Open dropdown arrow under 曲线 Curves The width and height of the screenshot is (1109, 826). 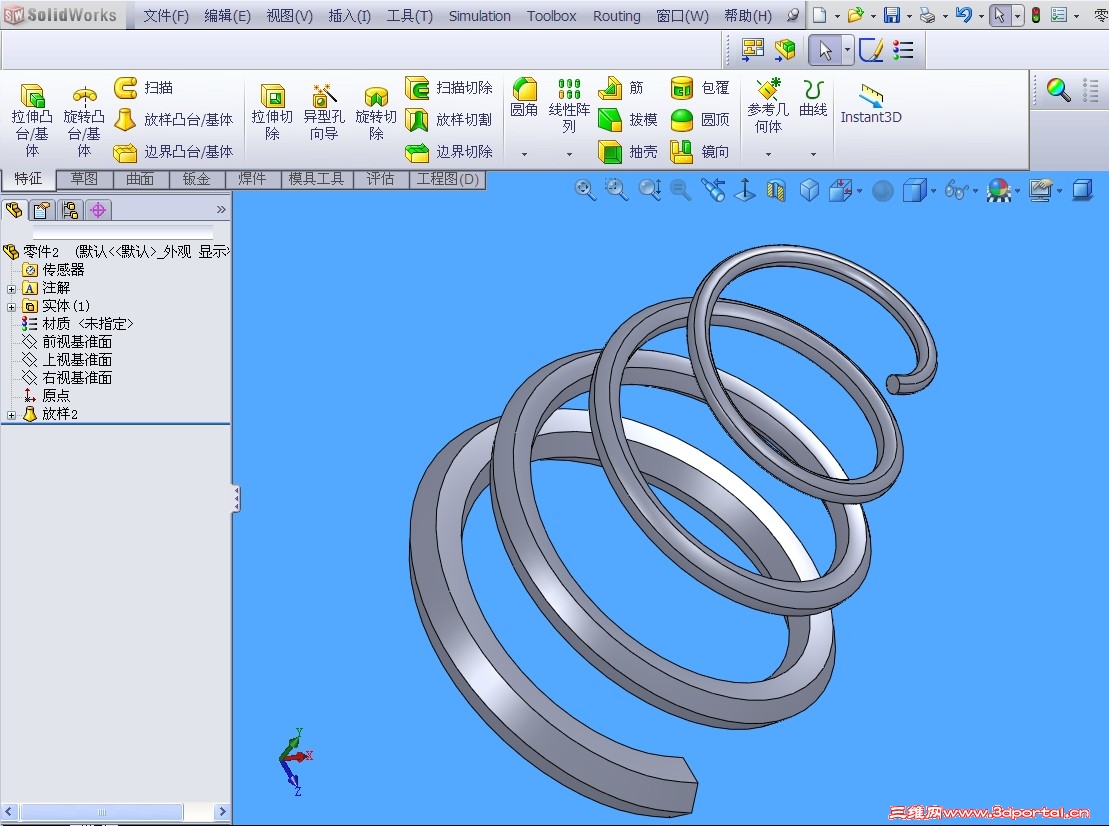[813, 154]
